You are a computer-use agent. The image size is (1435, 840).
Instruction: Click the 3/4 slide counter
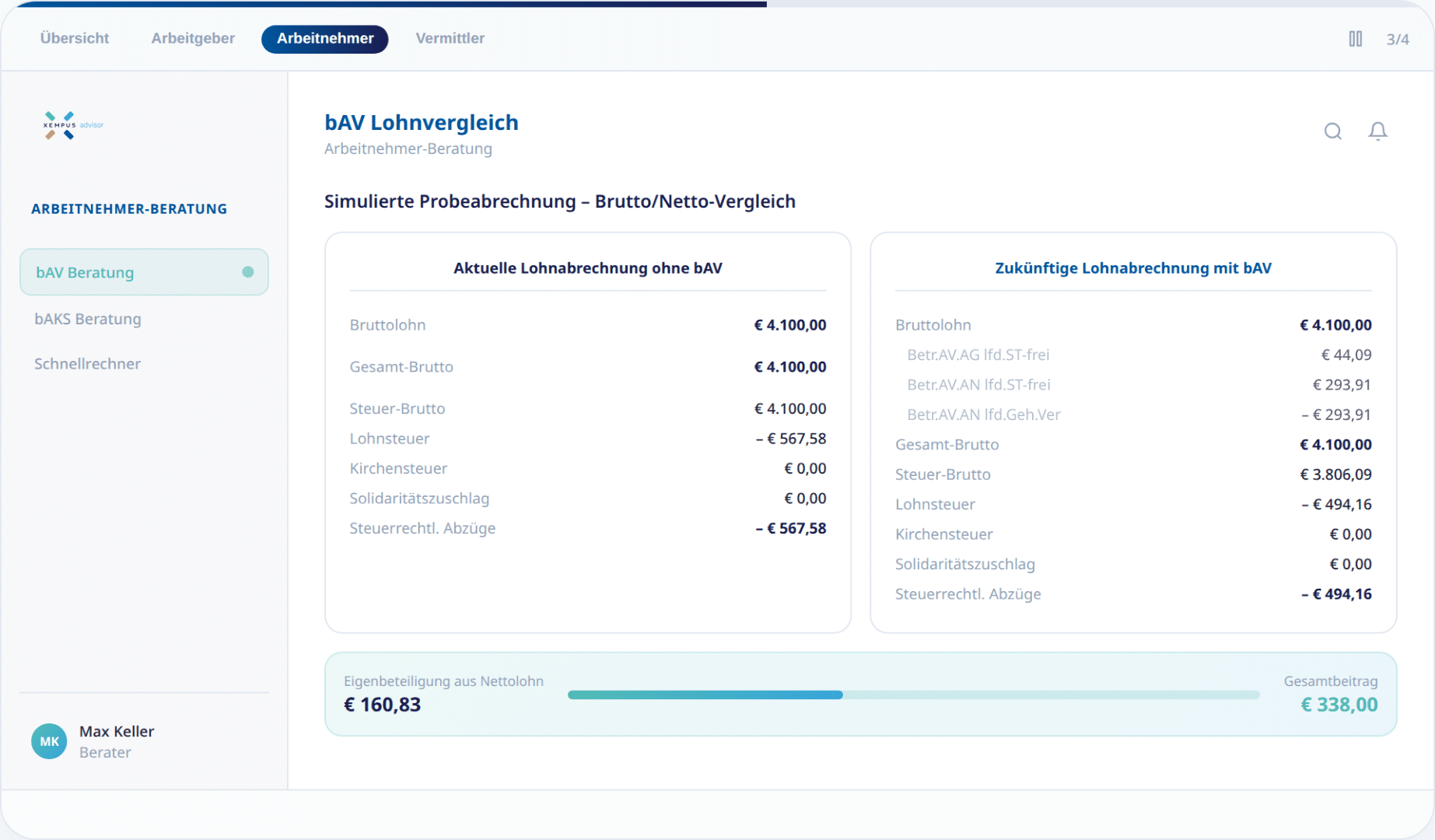[x=1397, y=40]
